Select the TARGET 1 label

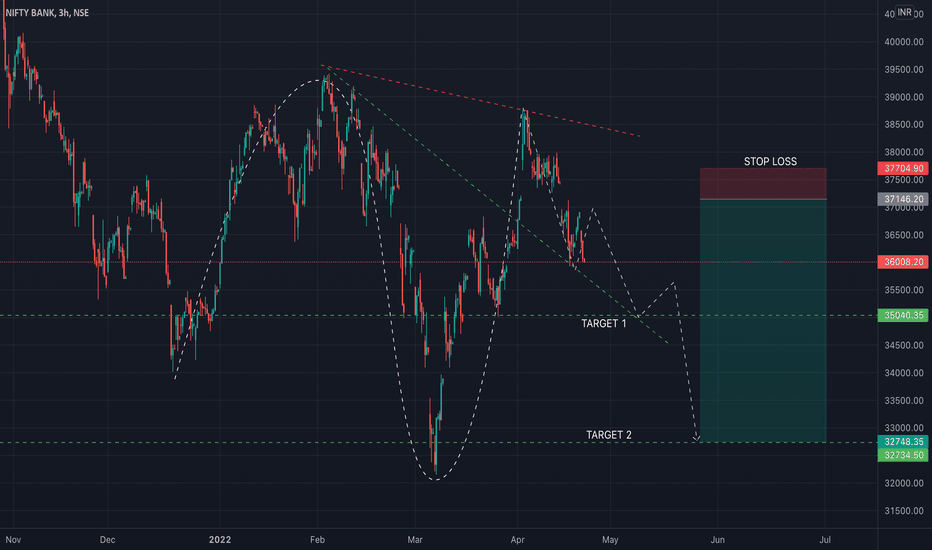pyautogui.click(x=603, y=323)
